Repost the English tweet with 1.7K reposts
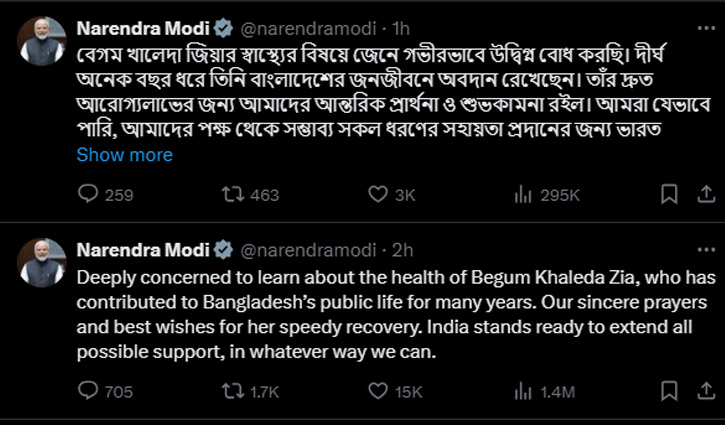725x425 pixels. coord(234,392)
